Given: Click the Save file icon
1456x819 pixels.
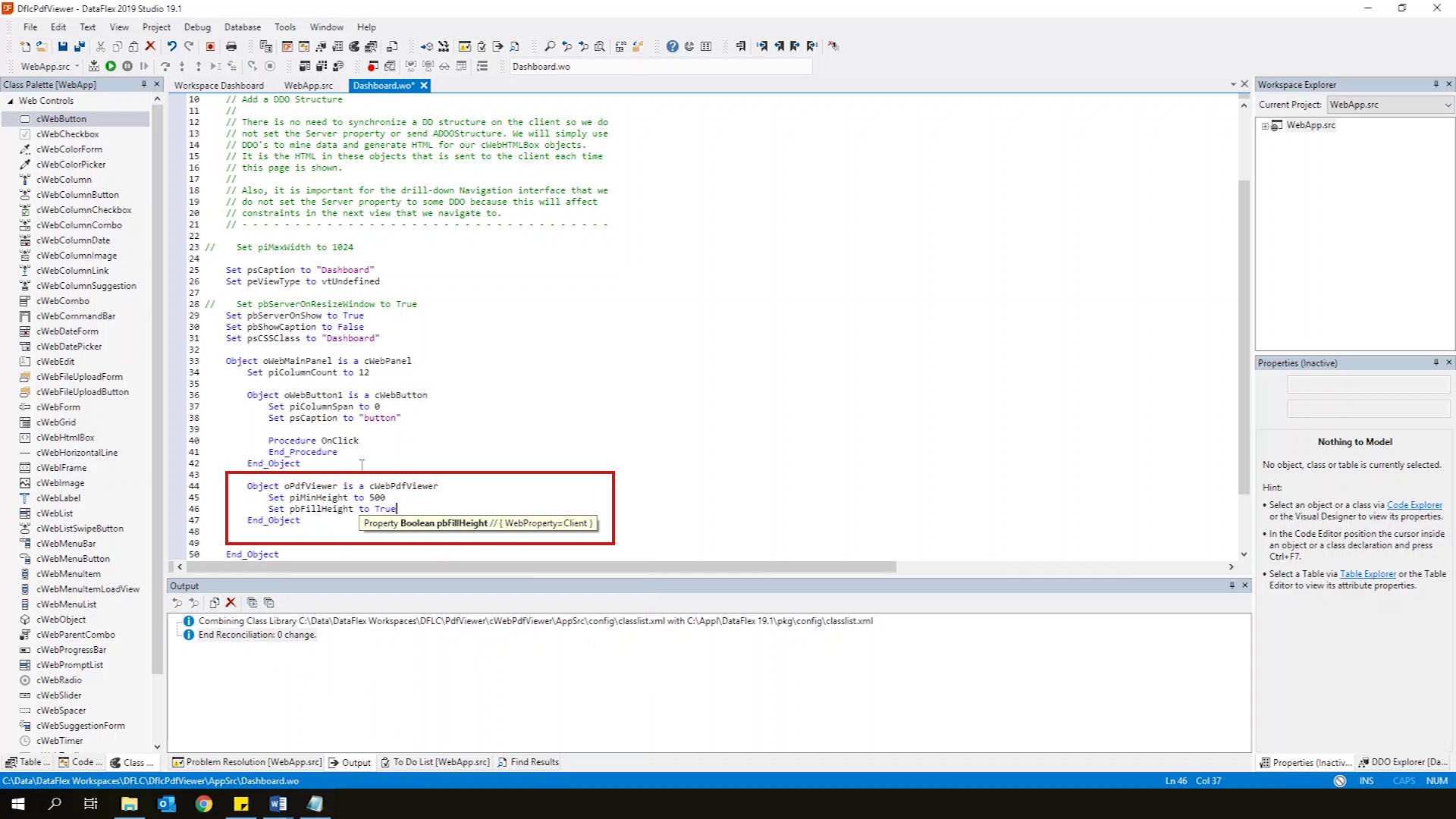Looking at the screenshot, I should pyautogui.click(x=63, y=46).
